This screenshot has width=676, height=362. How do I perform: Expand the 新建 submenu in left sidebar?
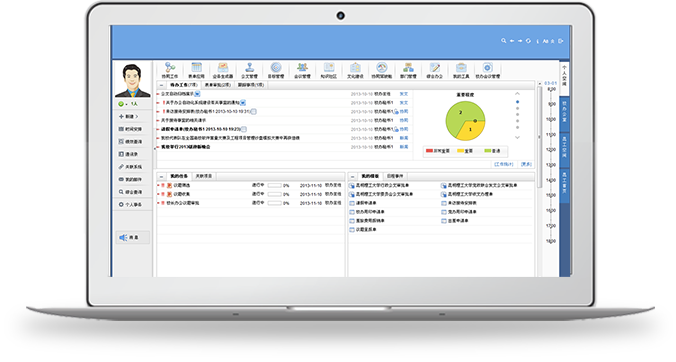tap(129, 116)
